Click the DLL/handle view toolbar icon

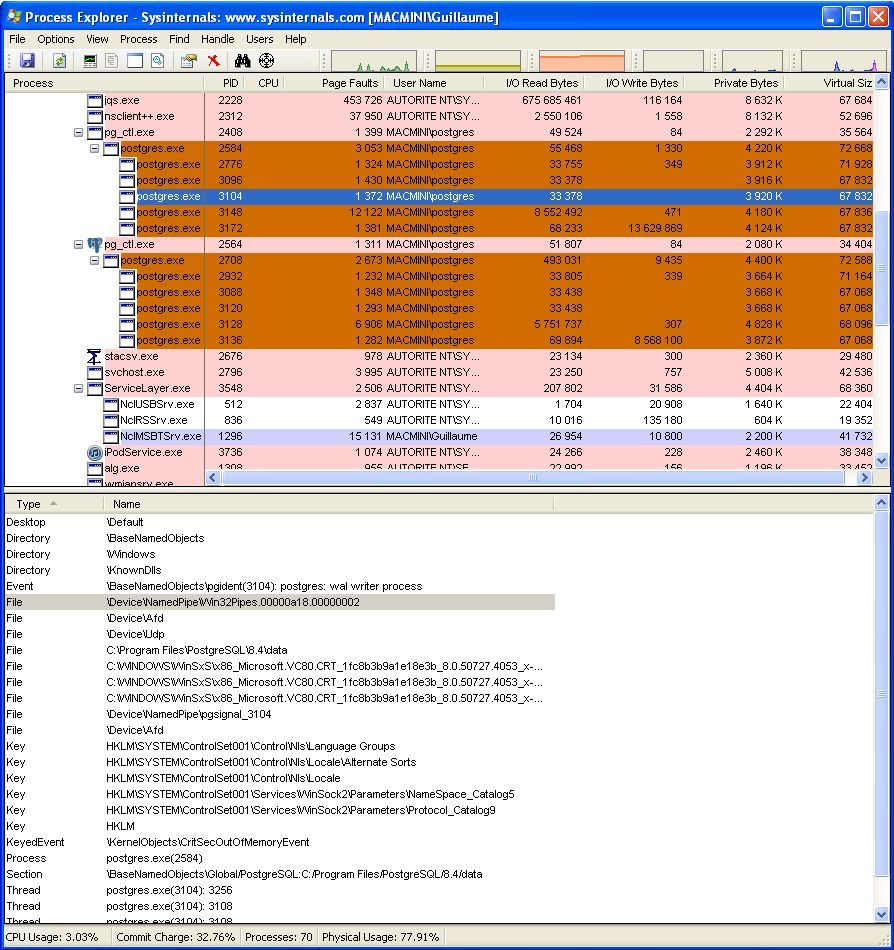(x=157, y=61)
